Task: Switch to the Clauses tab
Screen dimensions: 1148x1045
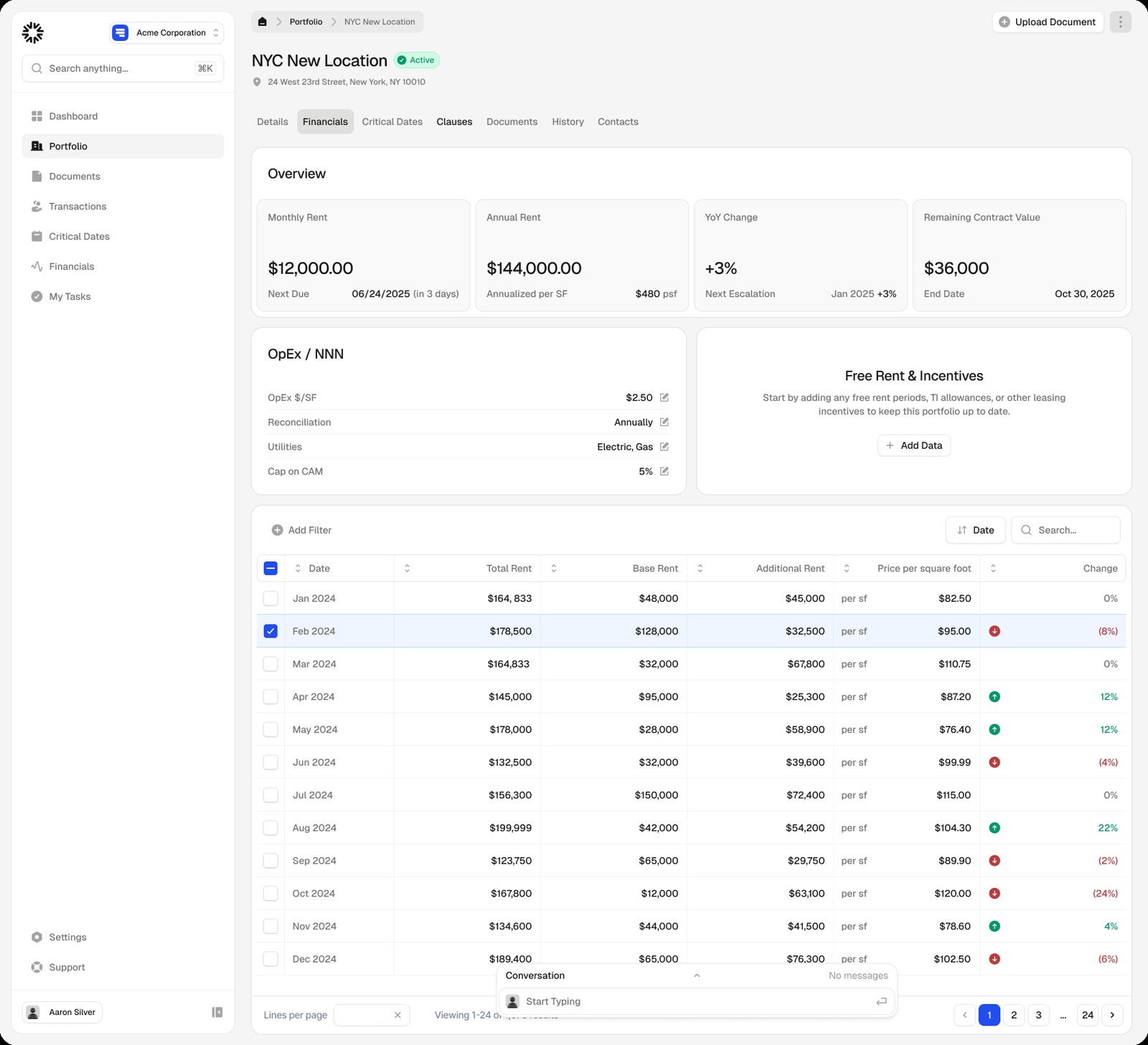Action: pyautogui.click(x=454, y=122)
